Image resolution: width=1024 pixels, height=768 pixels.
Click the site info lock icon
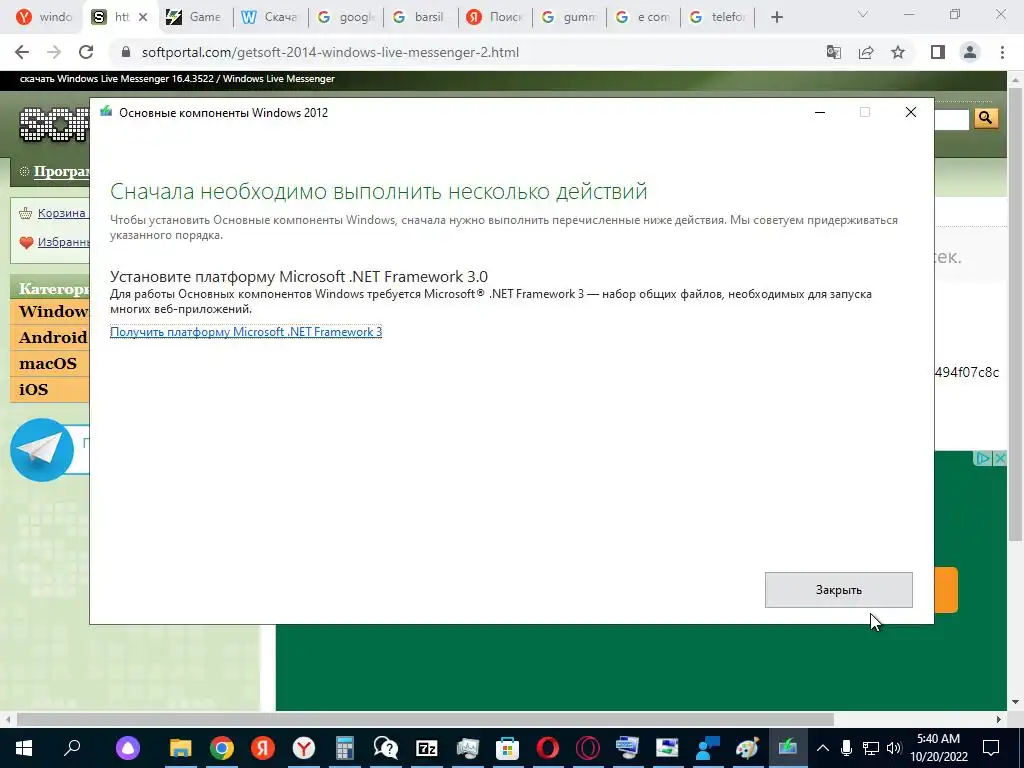[x=127, y=52]
